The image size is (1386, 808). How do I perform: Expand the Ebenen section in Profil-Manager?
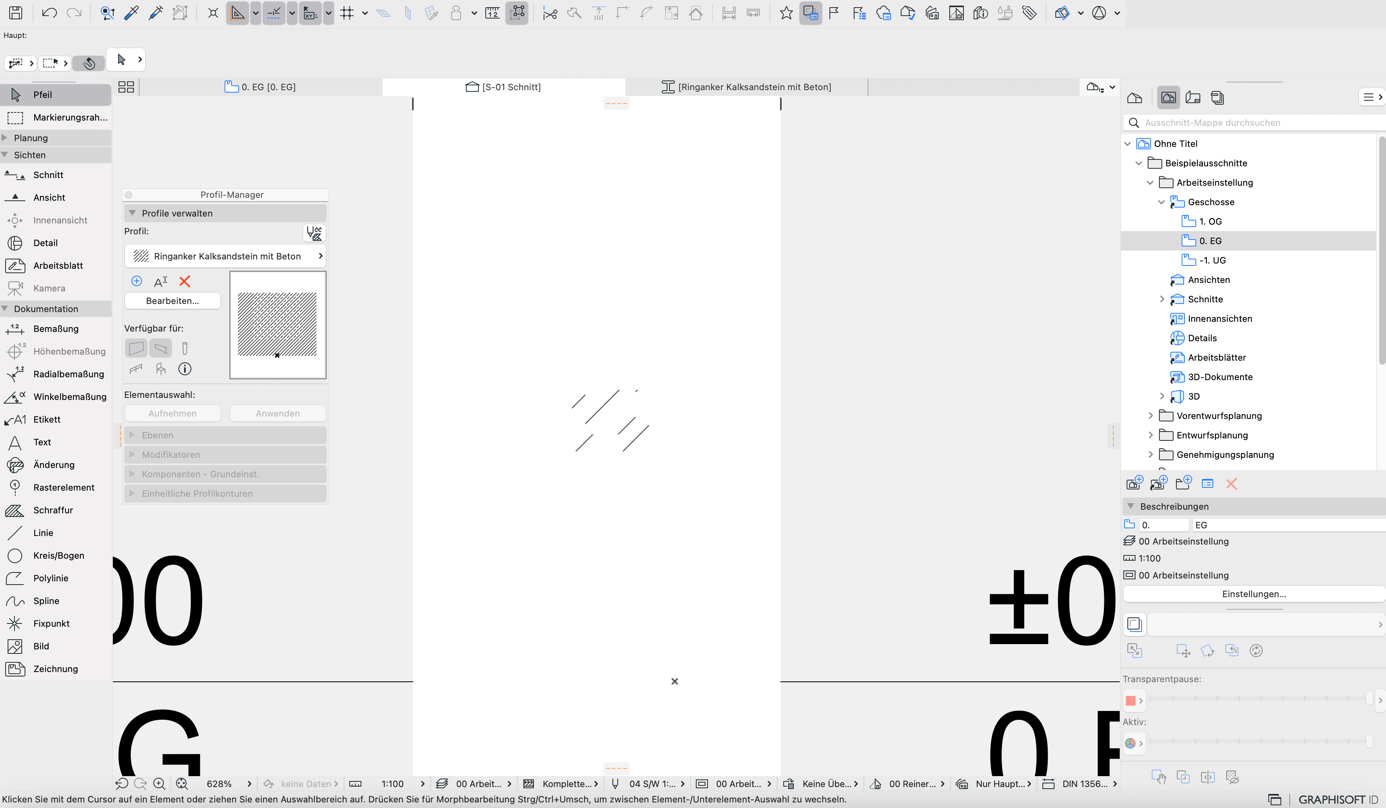[x=132, y=435]
